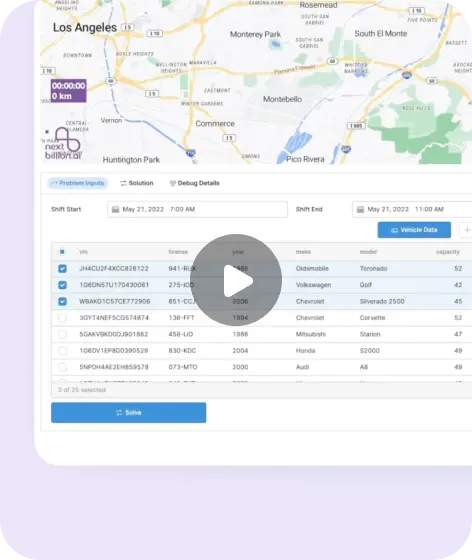The height and width of the screenshot is (560, 472).
Task: Sort by the vin column header
Action: (83, 252)
